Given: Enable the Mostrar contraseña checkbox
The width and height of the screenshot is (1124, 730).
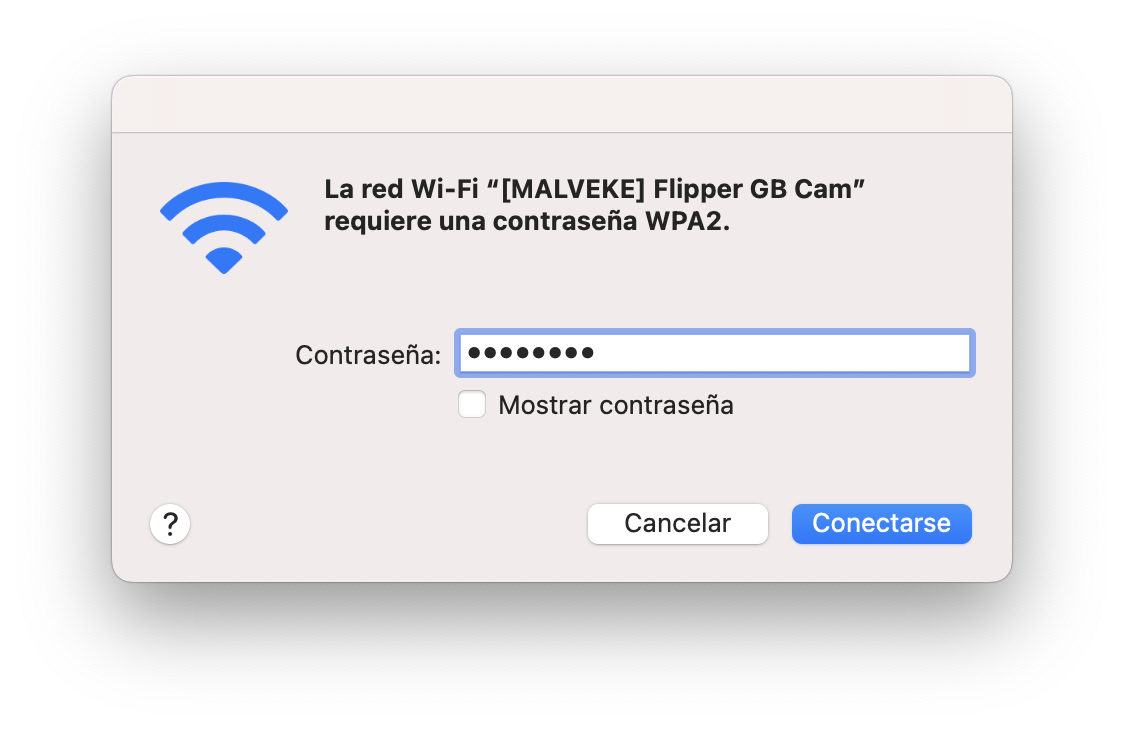Looking at the screenshot, I should 472,404.
